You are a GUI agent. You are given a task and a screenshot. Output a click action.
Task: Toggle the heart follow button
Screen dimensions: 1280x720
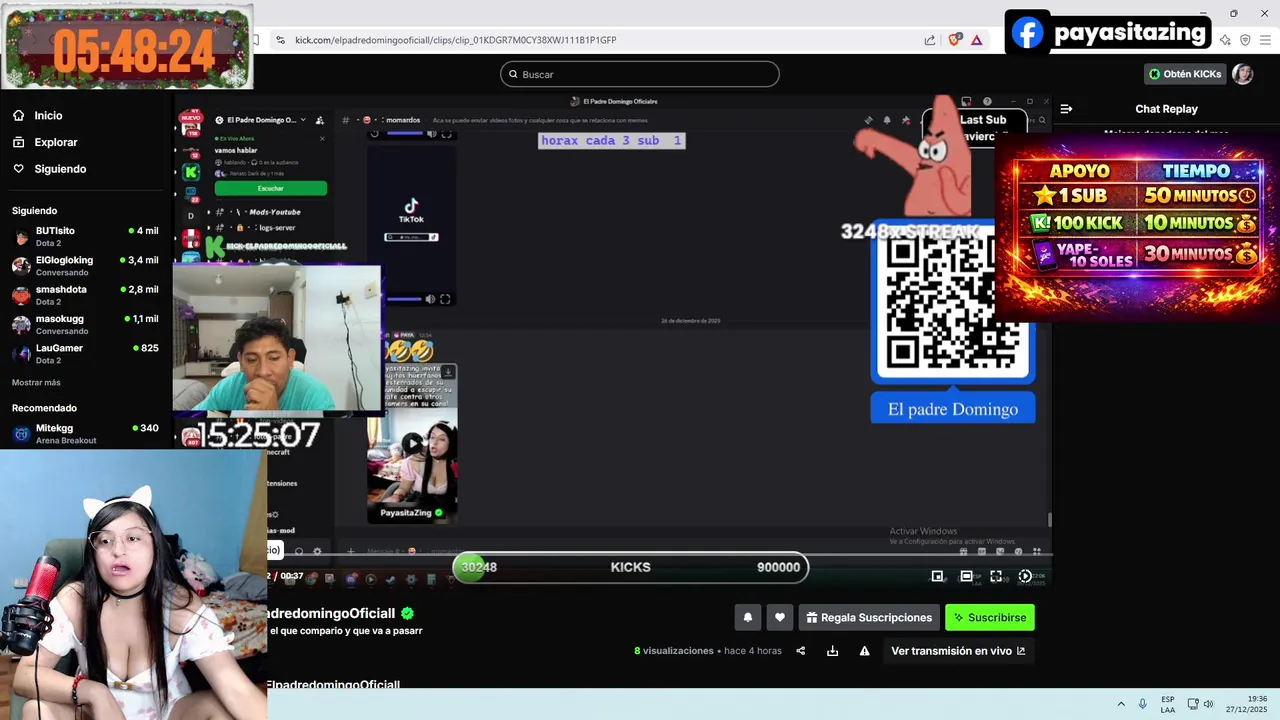click(780, 617)
